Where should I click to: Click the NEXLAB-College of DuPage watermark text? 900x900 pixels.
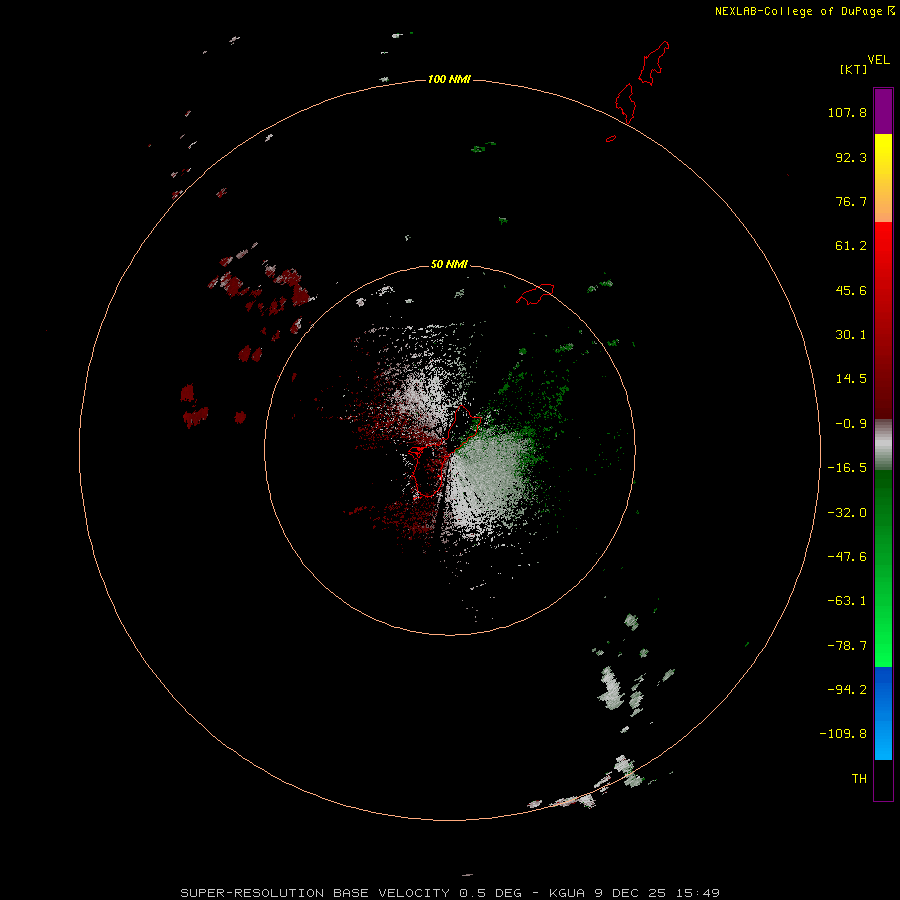(x=804, y=11)
